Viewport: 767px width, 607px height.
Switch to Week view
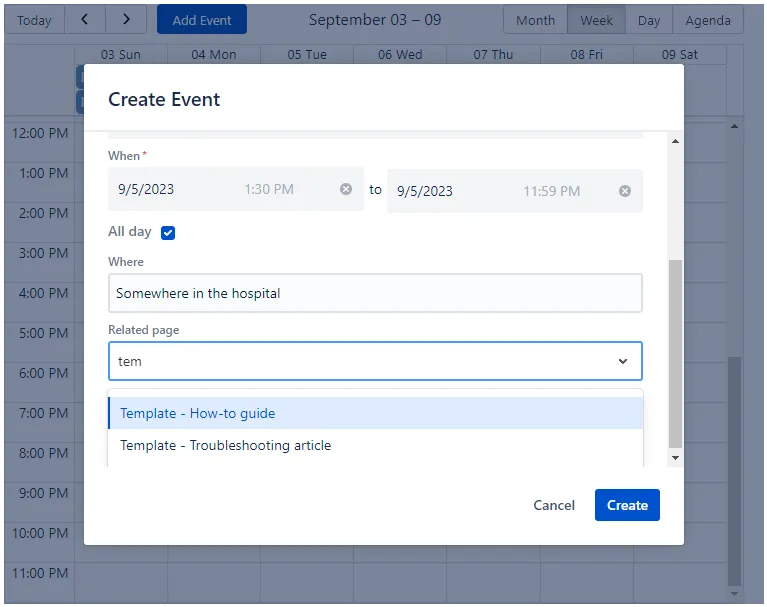point(596,20)
